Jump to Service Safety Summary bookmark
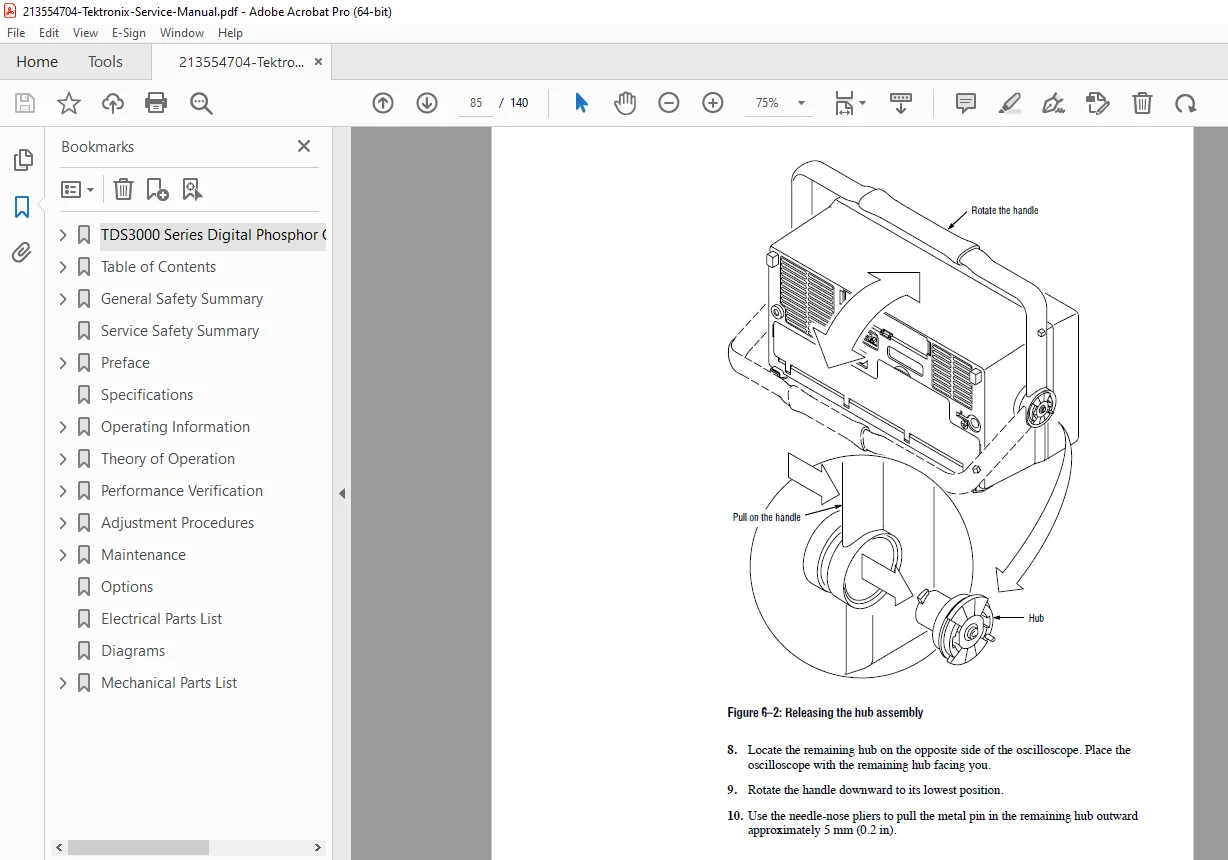Image resolution: width=1228 pixels, height=860 pixels. pos(180,331)
